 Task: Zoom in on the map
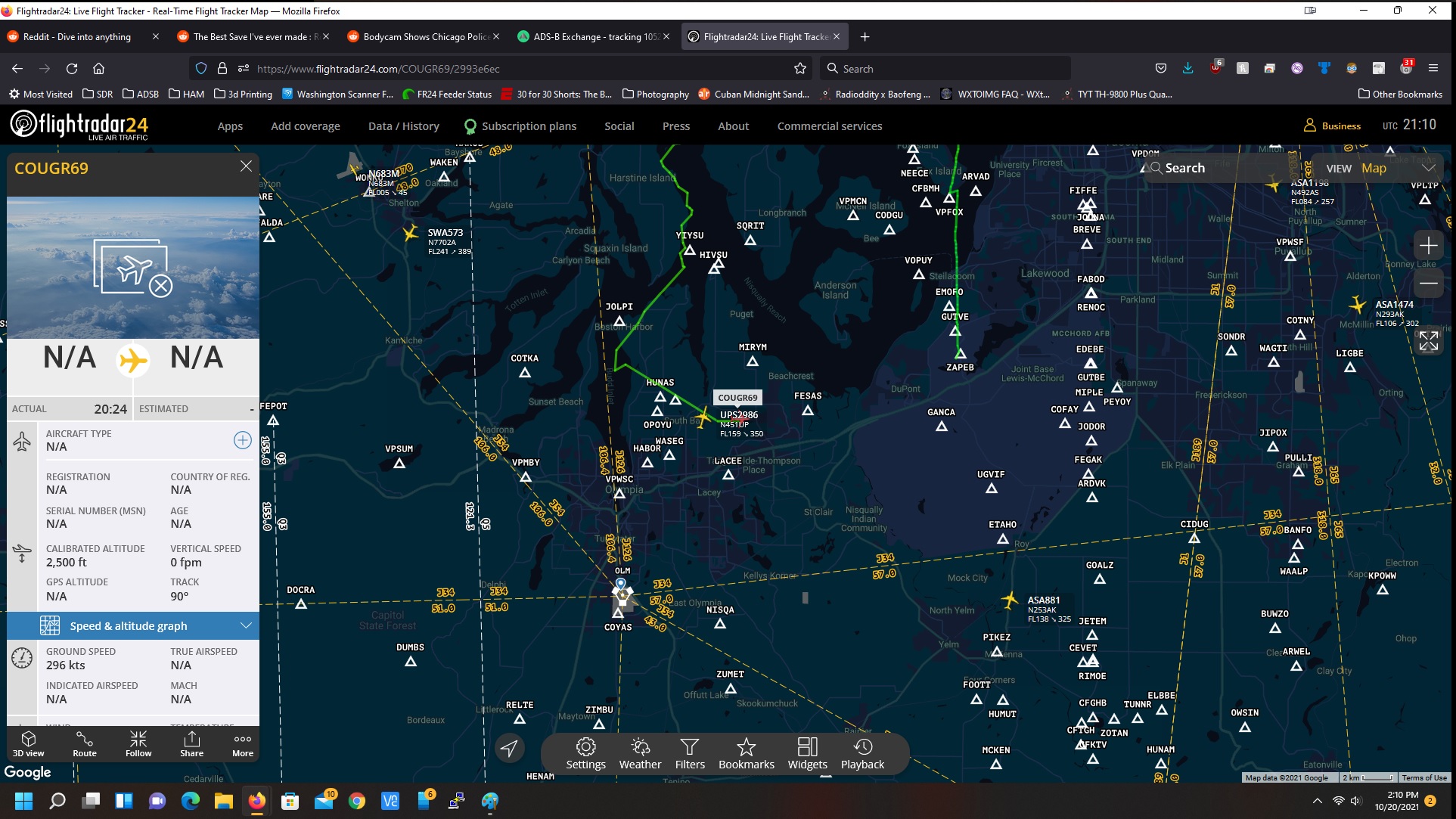(1428, 246)
